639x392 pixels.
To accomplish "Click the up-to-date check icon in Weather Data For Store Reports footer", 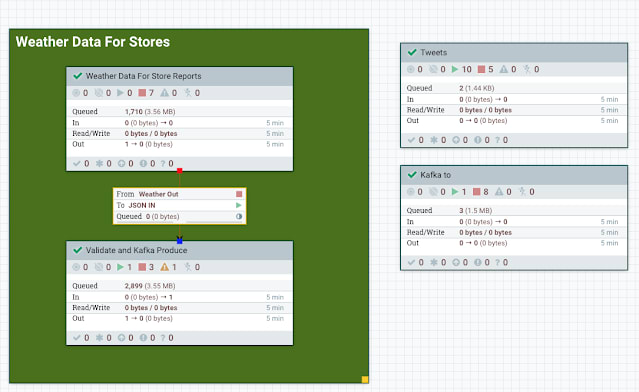I will click(77, 163).
